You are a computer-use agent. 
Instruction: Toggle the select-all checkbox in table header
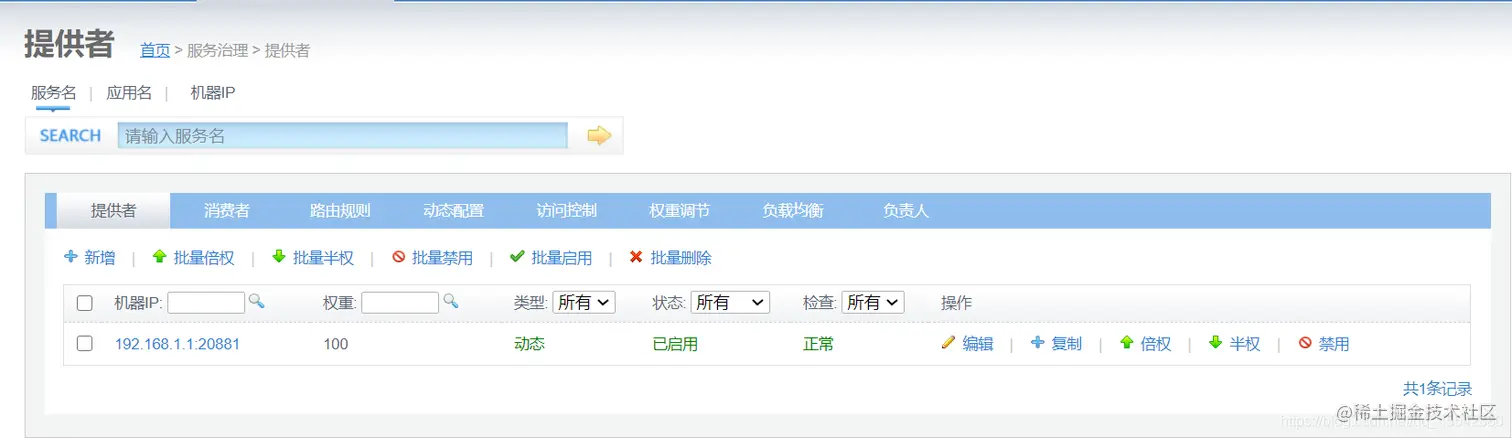click(x=85, y=303)
